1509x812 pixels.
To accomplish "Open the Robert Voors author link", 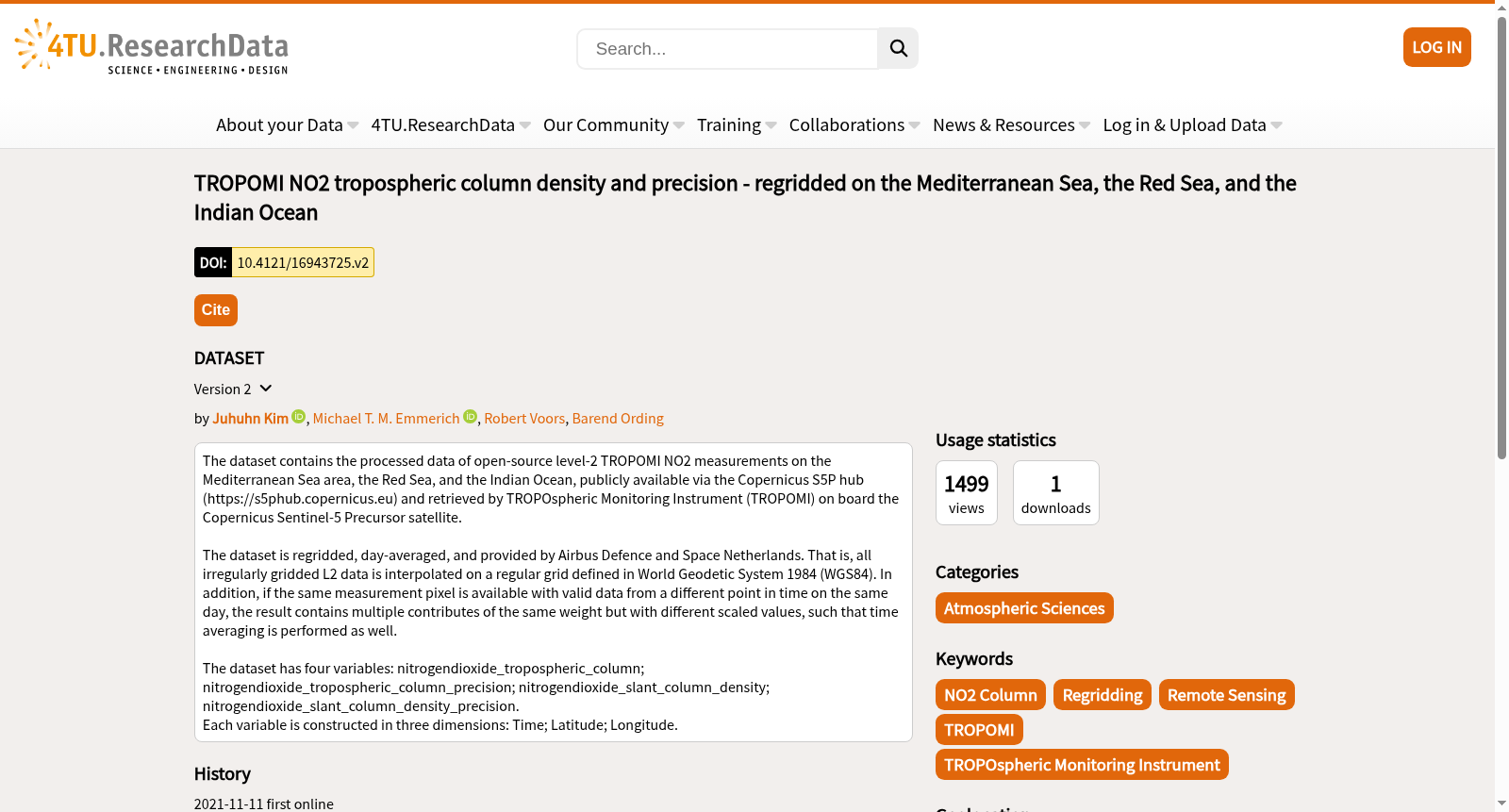I will tap(524, 419).
